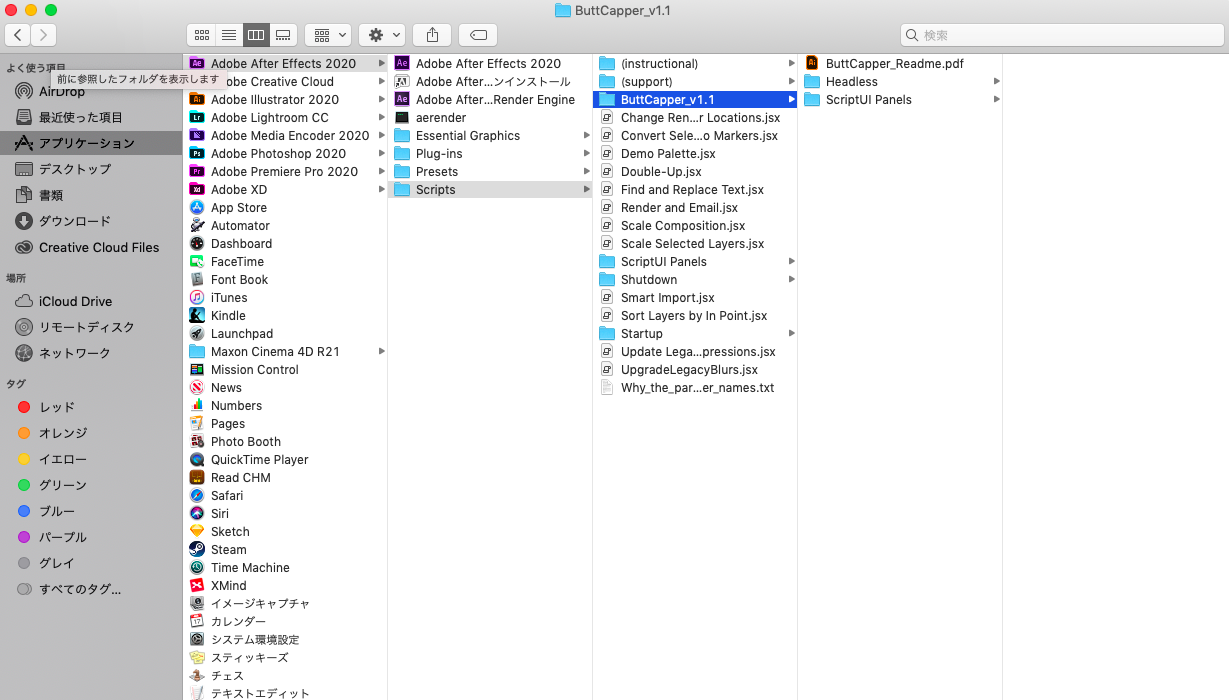Expand the Shutdown folder arrow

click(x=792, y=280)
